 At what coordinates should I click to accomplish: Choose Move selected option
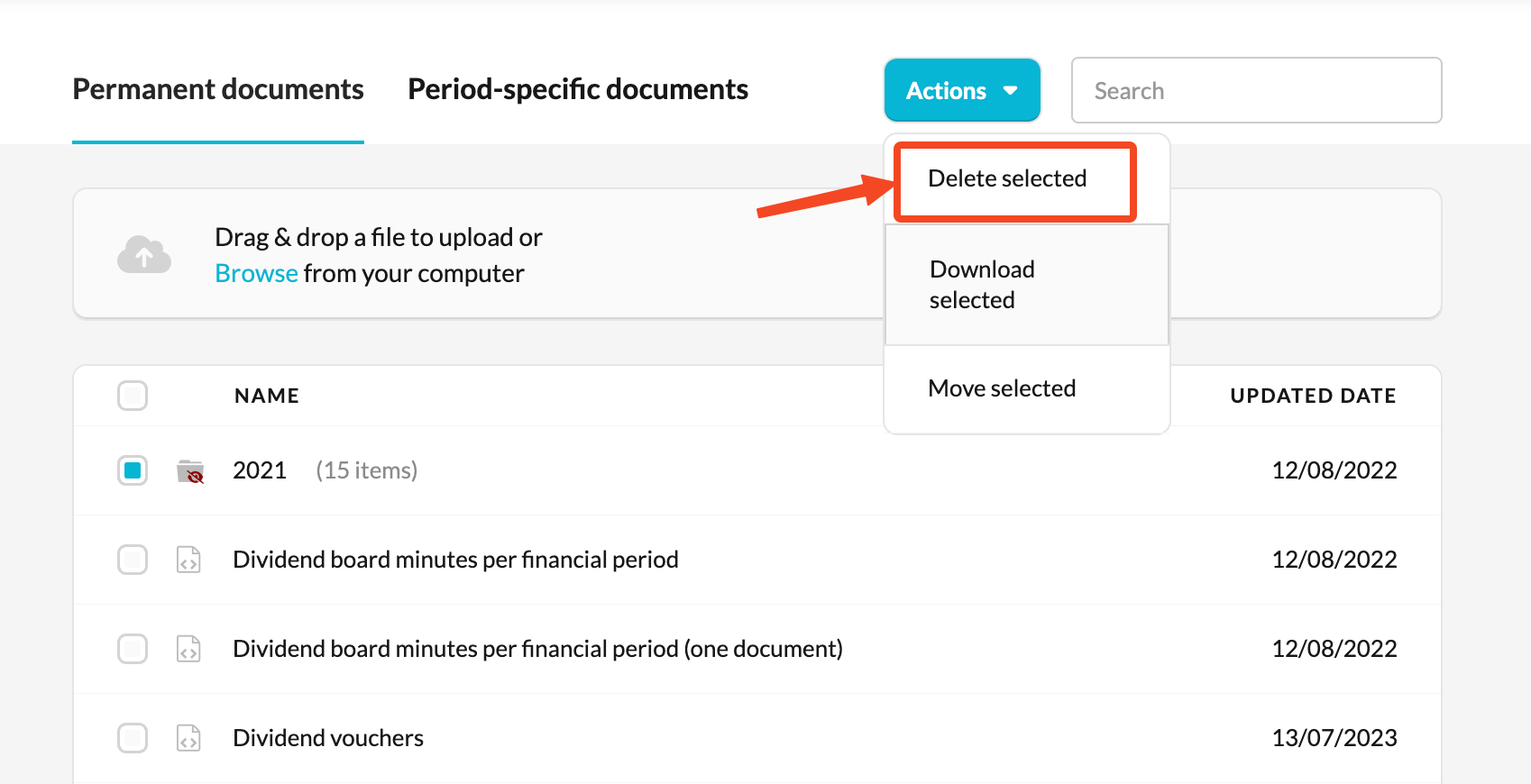(x=1002, y=388)
